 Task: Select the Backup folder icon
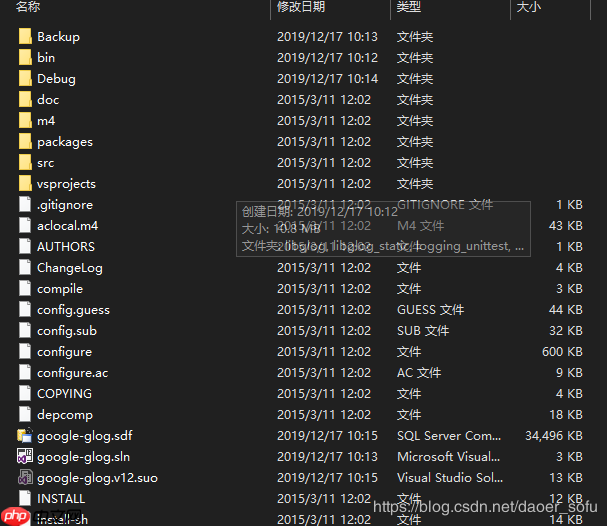click(x=25, y=36)
